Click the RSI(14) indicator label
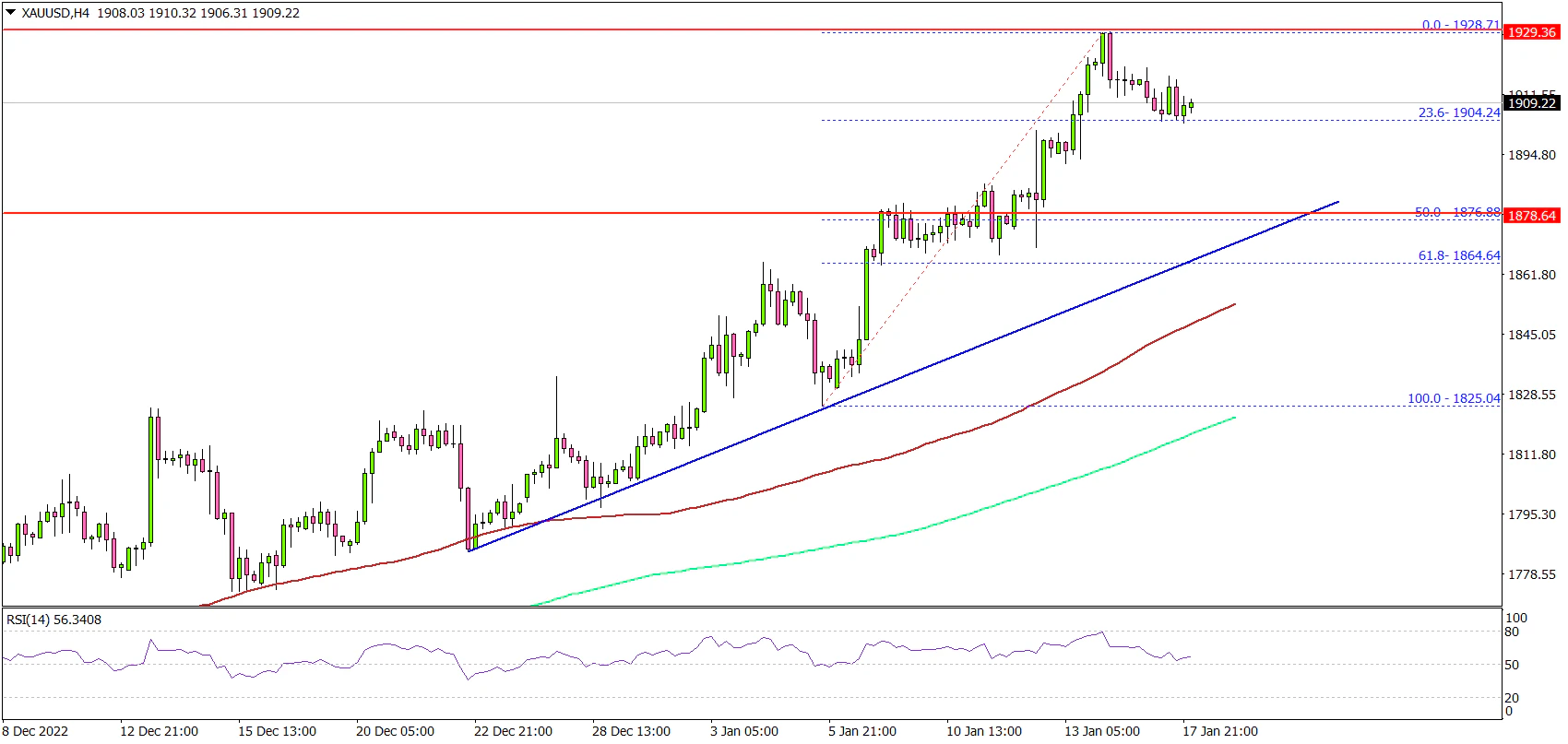The image size is (1568, 744). 53,620
